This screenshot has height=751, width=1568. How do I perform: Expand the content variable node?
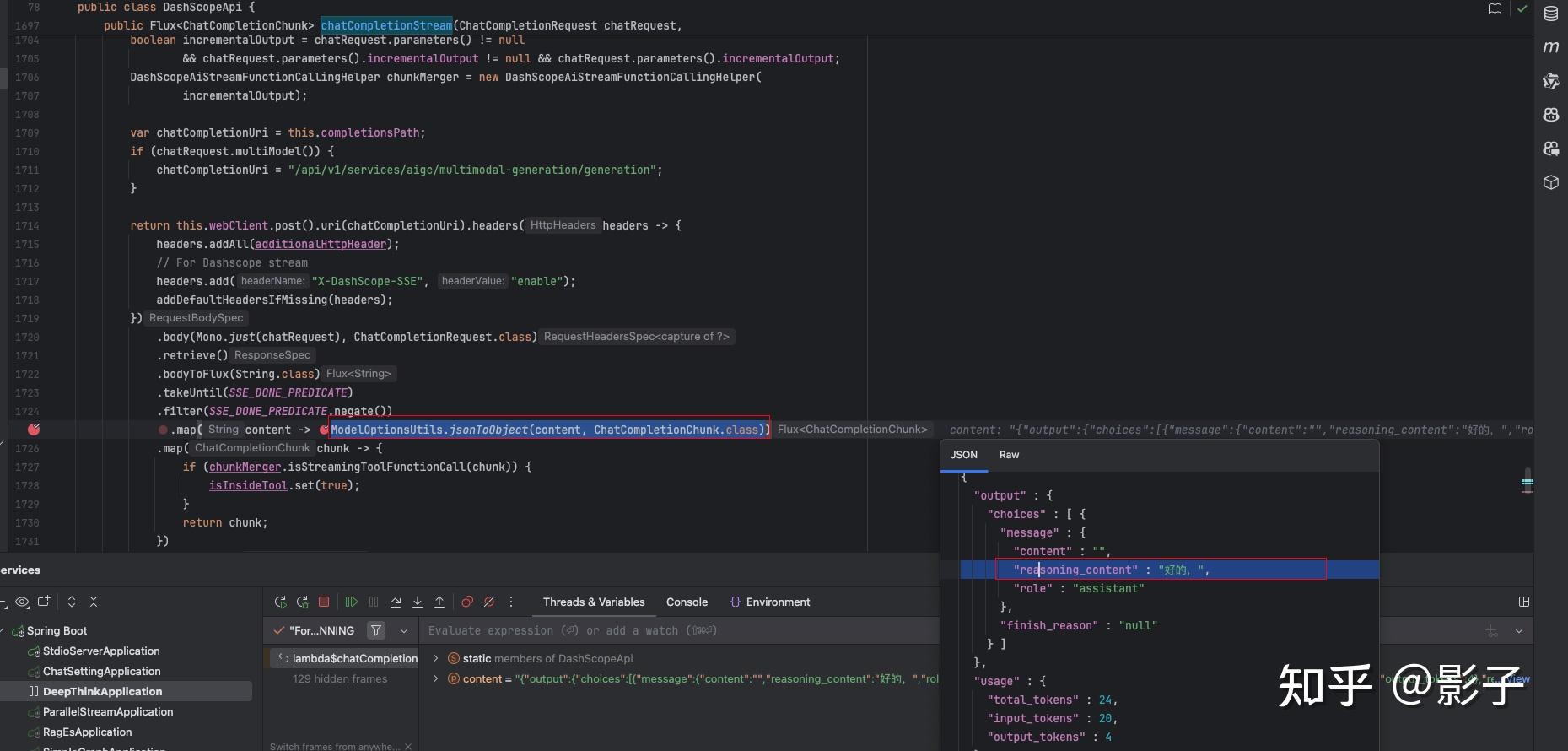tap(435, 678)
